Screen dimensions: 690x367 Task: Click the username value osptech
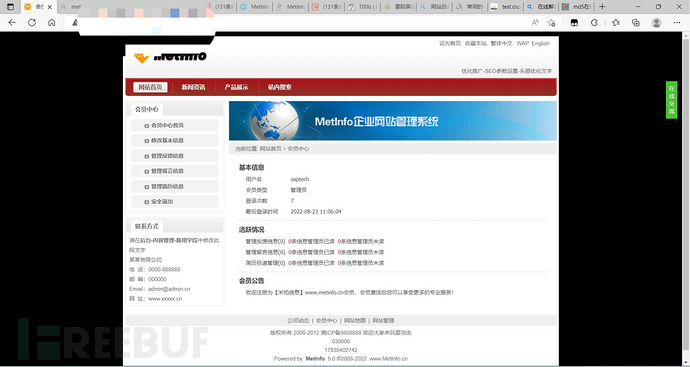click(300, 180)
